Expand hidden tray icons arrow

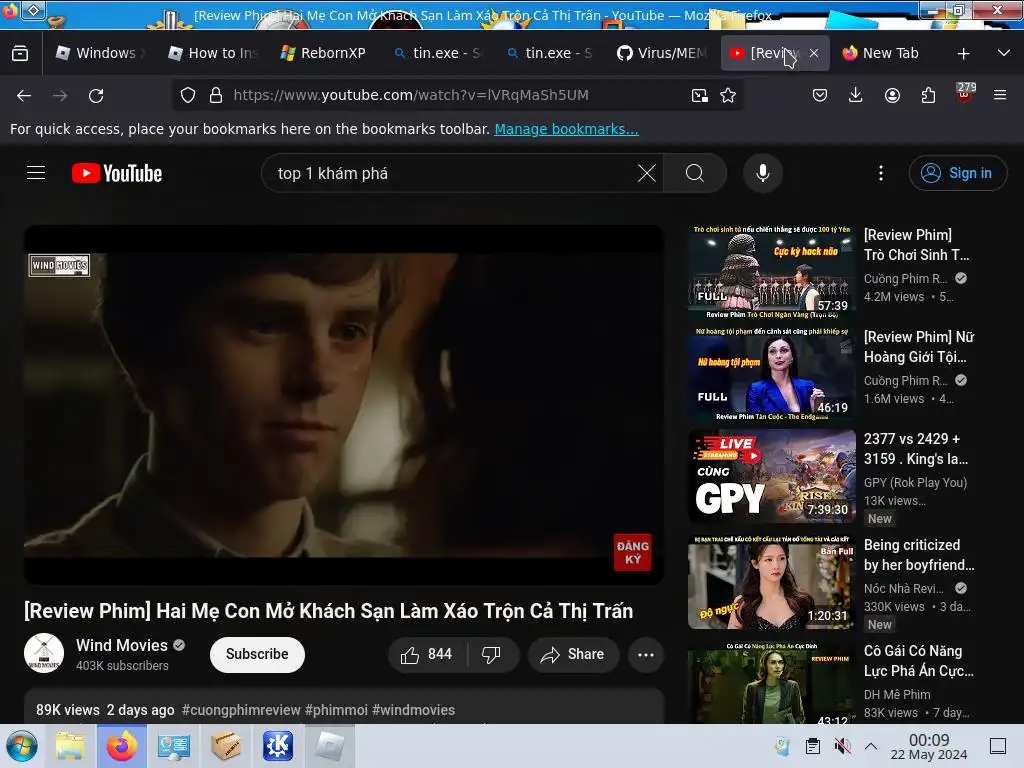871,746
